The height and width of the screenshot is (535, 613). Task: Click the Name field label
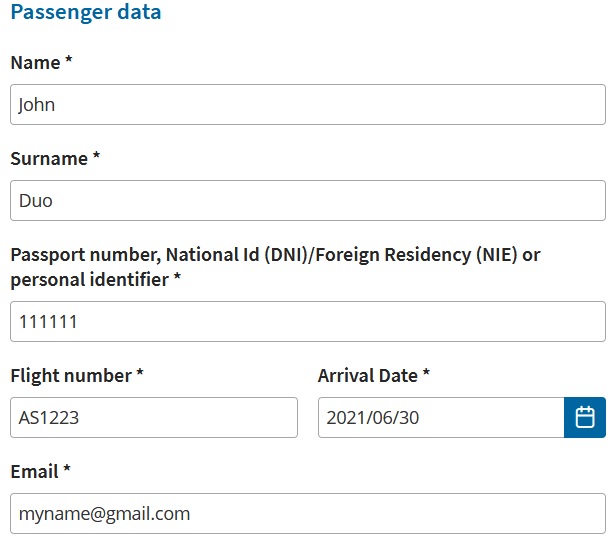click(x=35, y=62)
